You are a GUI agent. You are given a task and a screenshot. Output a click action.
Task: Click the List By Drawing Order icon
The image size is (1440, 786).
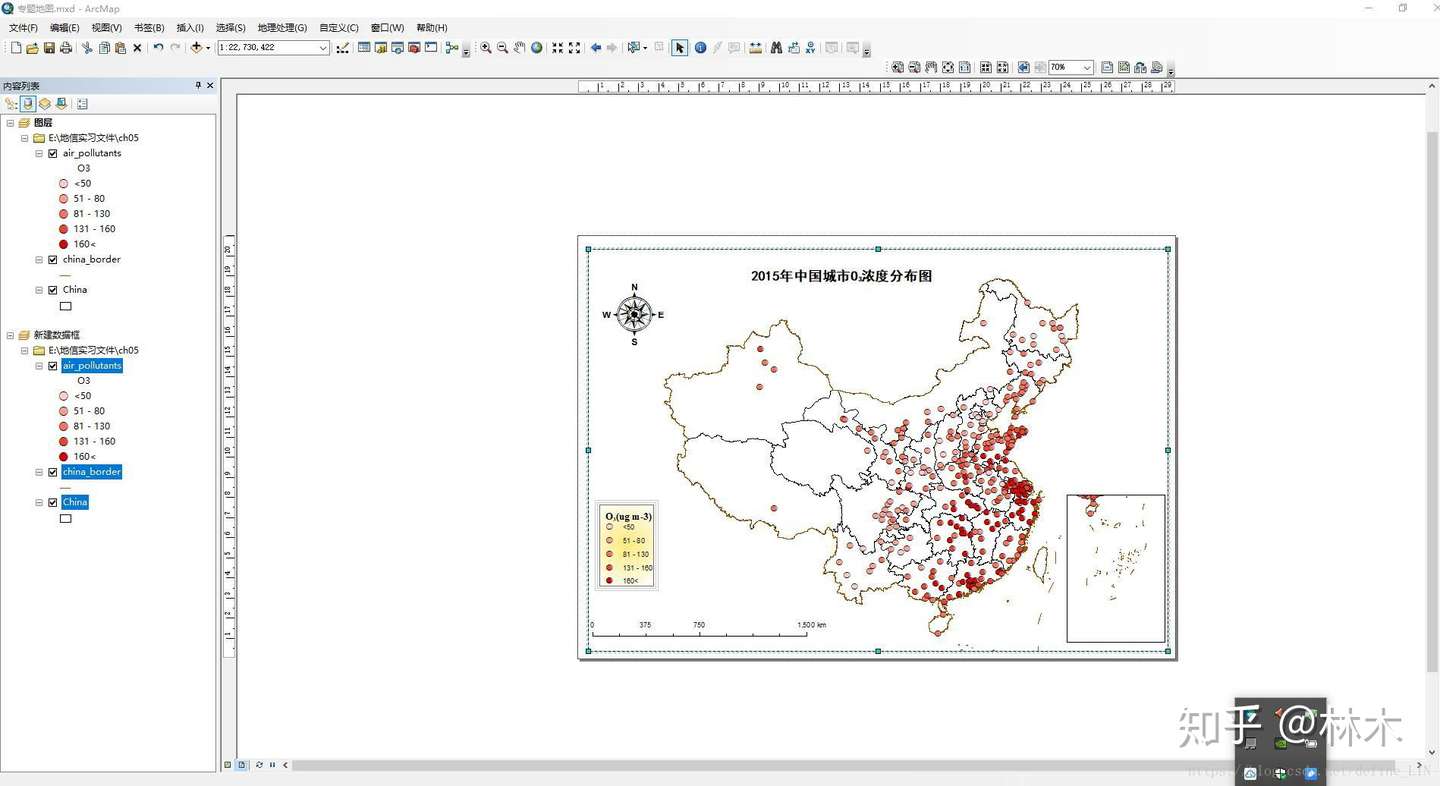click(11, 104)
